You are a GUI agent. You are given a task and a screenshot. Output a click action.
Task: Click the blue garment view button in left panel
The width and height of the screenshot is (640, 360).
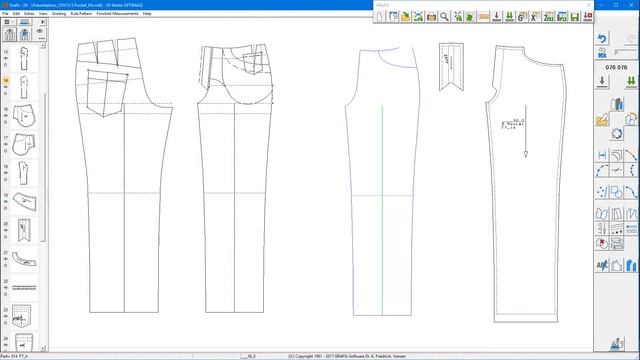tap(24, 34)
